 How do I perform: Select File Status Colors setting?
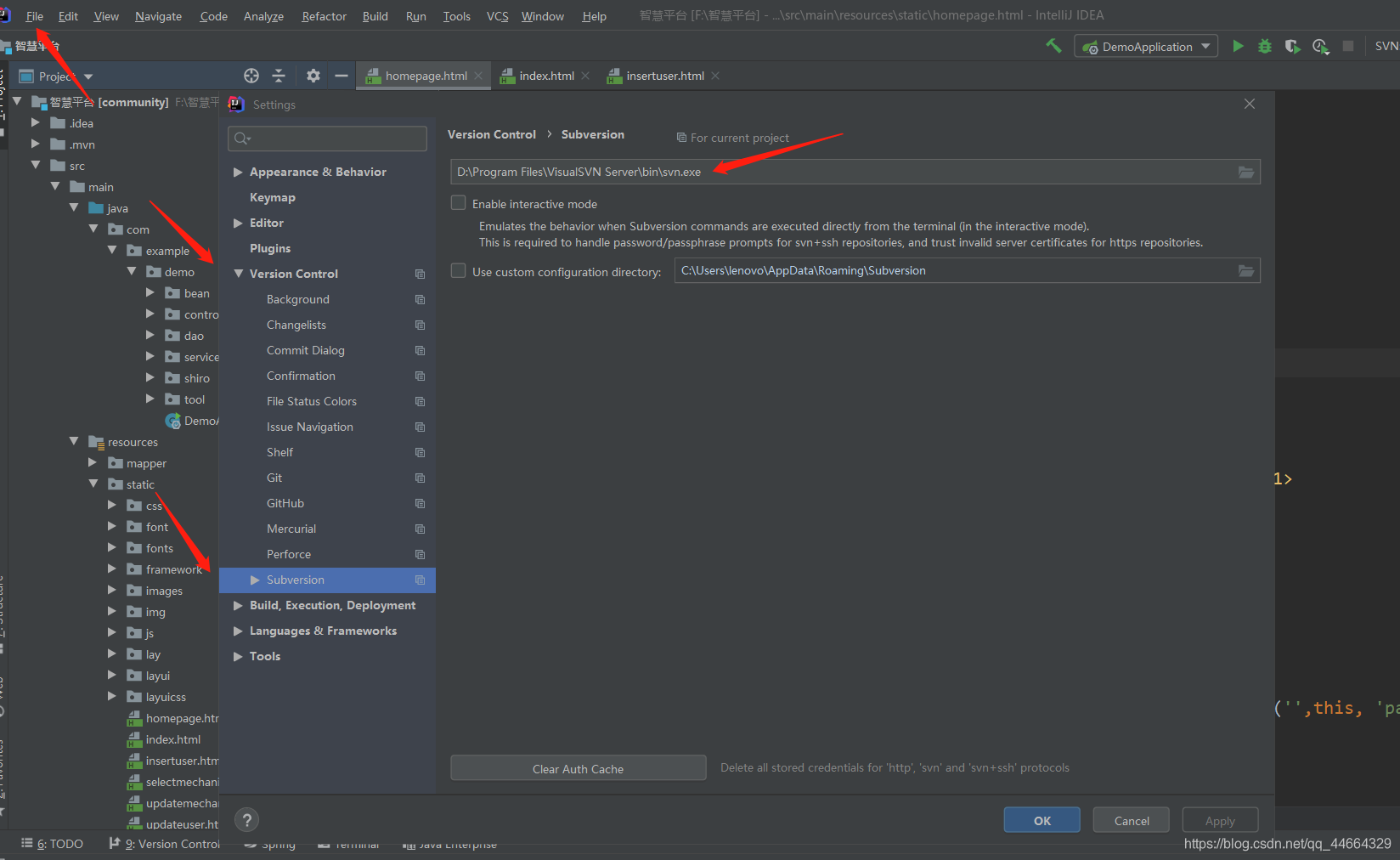(x=312, y=401)
